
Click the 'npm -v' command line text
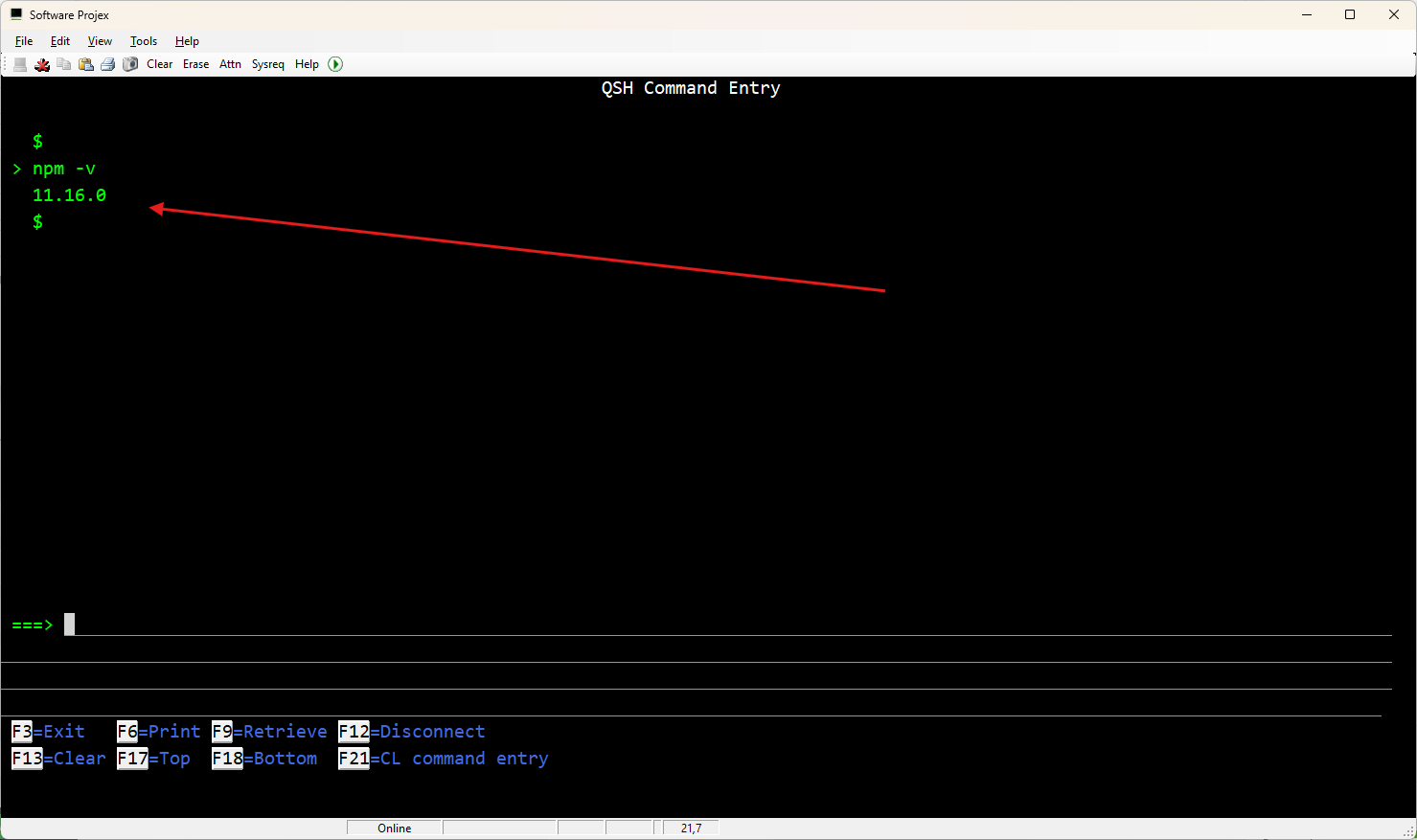pos(64,169)
